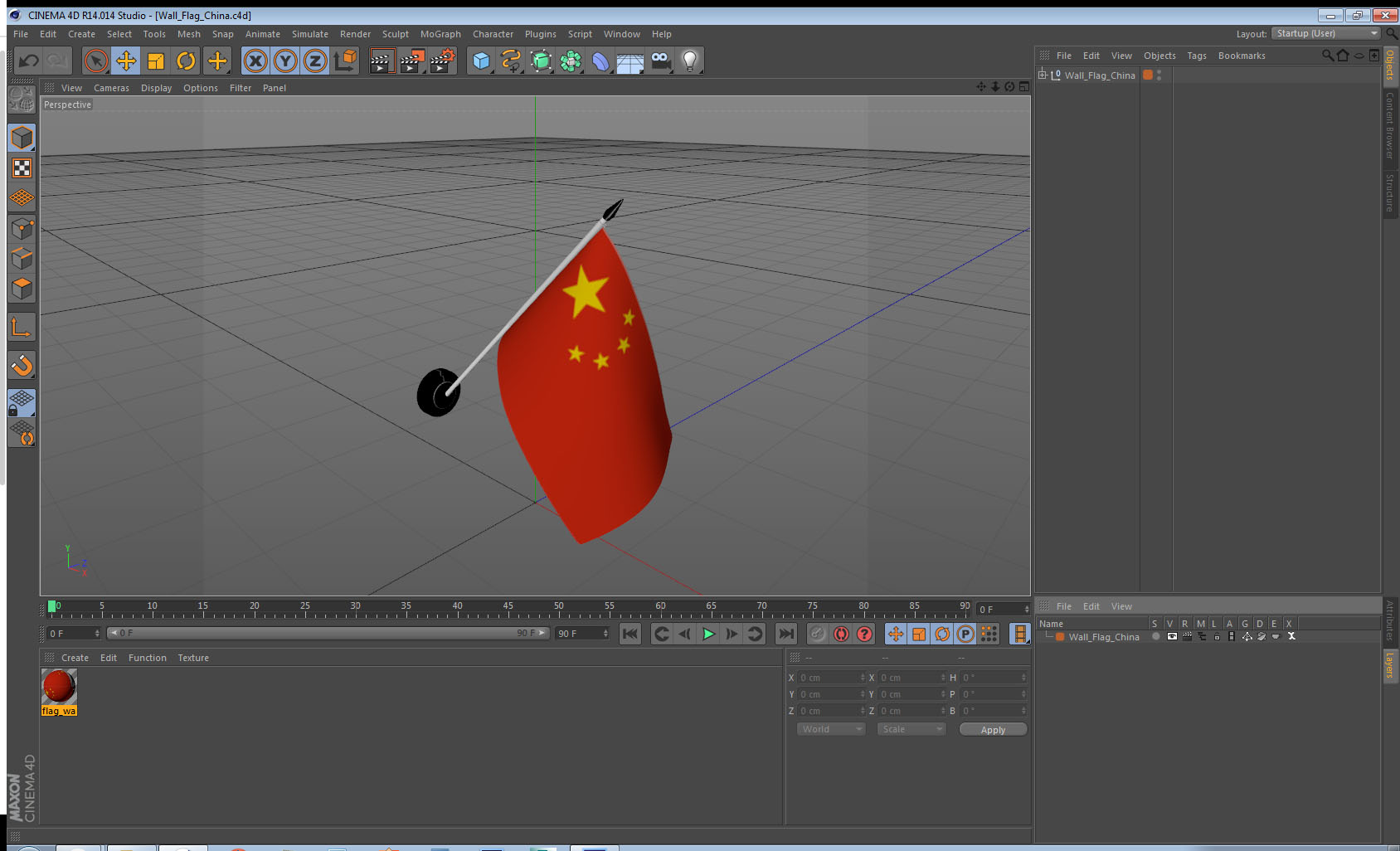Expand Wall_Flag_China in Objects tree
Image resolution: width=1400 pixels, height=851 pixels.
point(1043,75)
